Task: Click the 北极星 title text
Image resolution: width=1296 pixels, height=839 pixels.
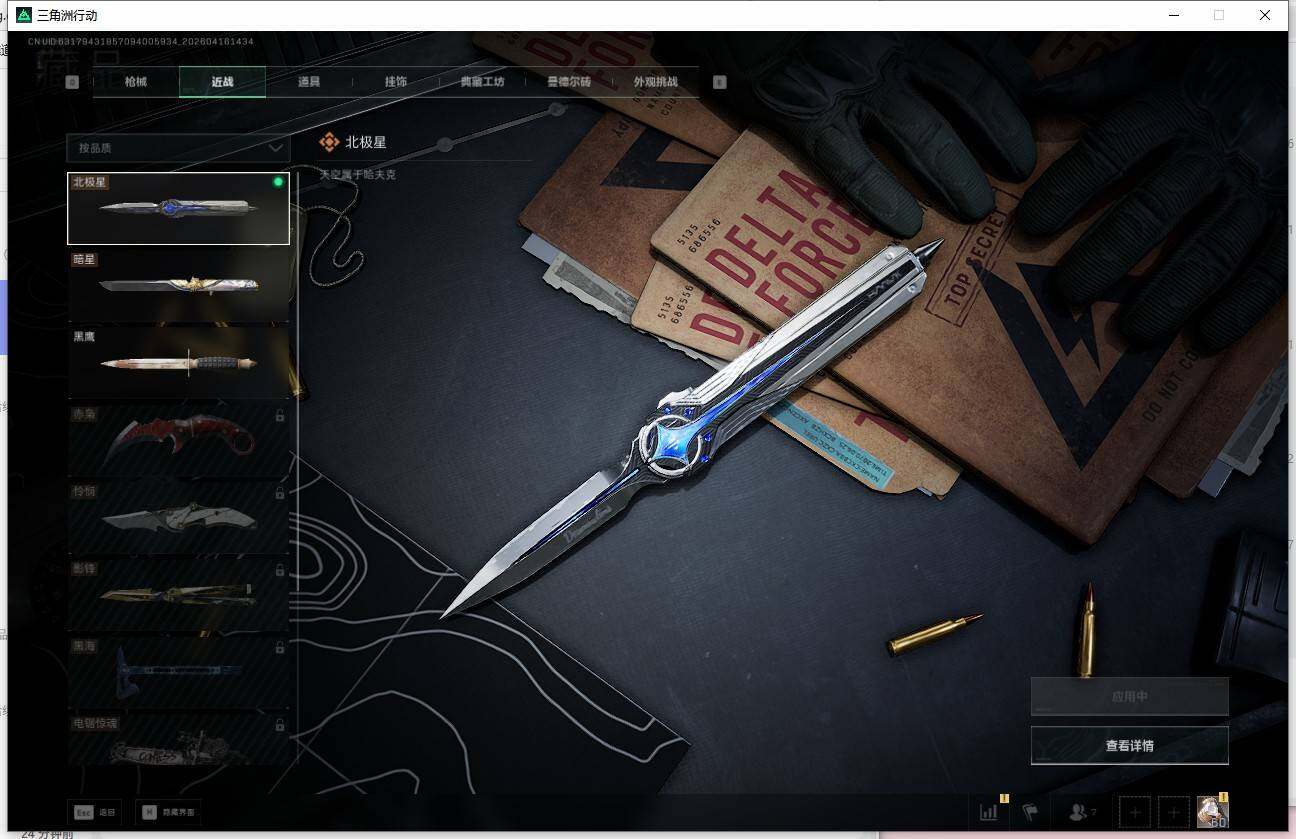Action: tap(366, 142)
